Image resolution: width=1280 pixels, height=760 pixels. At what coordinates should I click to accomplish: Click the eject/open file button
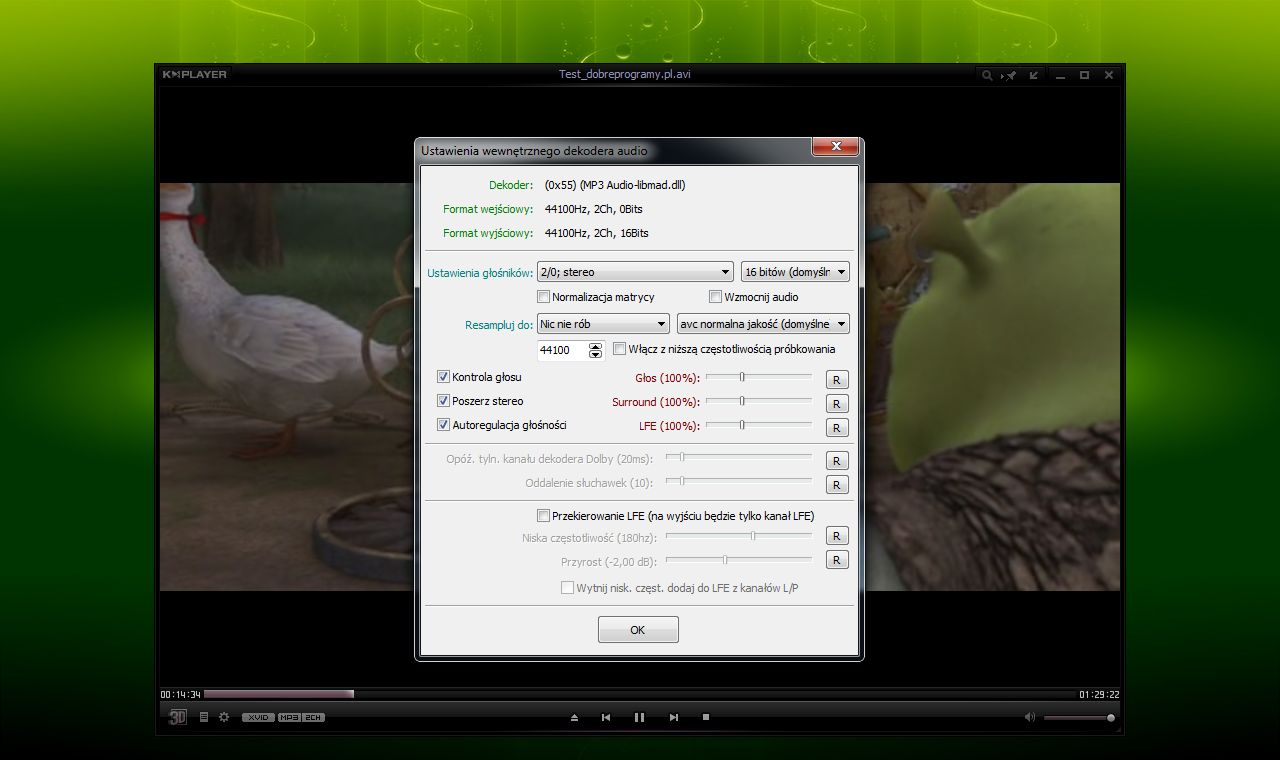coord(574,717)
